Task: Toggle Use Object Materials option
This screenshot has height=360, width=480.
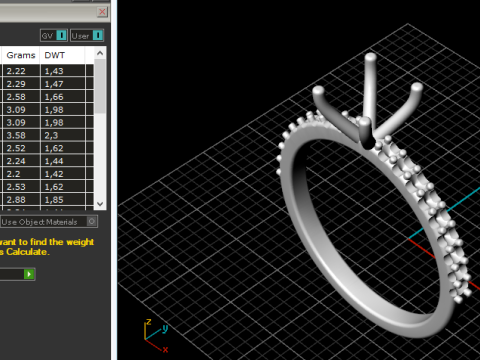Action: click(49, 222)
